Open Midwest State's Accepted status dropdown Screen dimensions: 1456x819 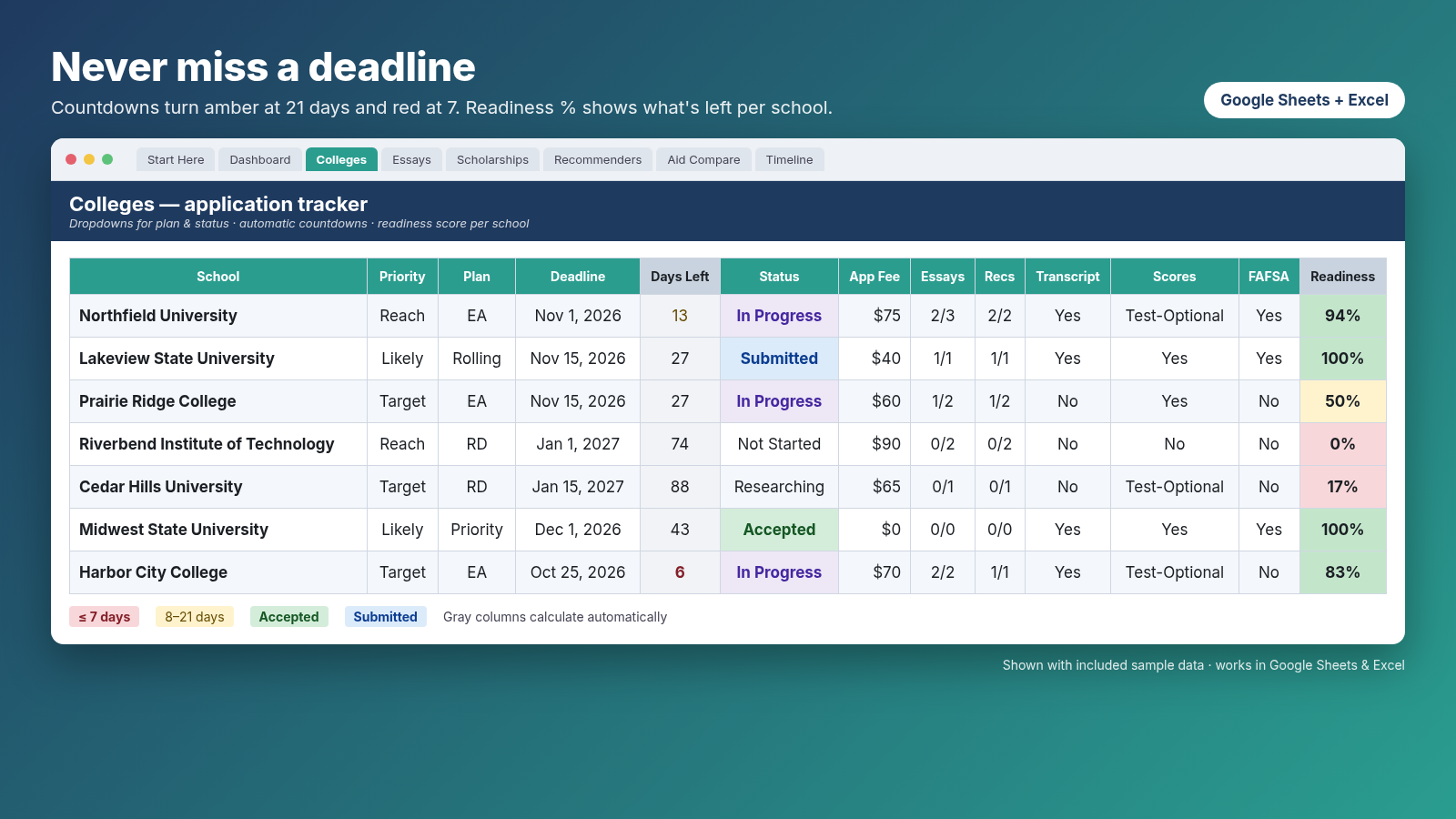[x=779, y=530]
